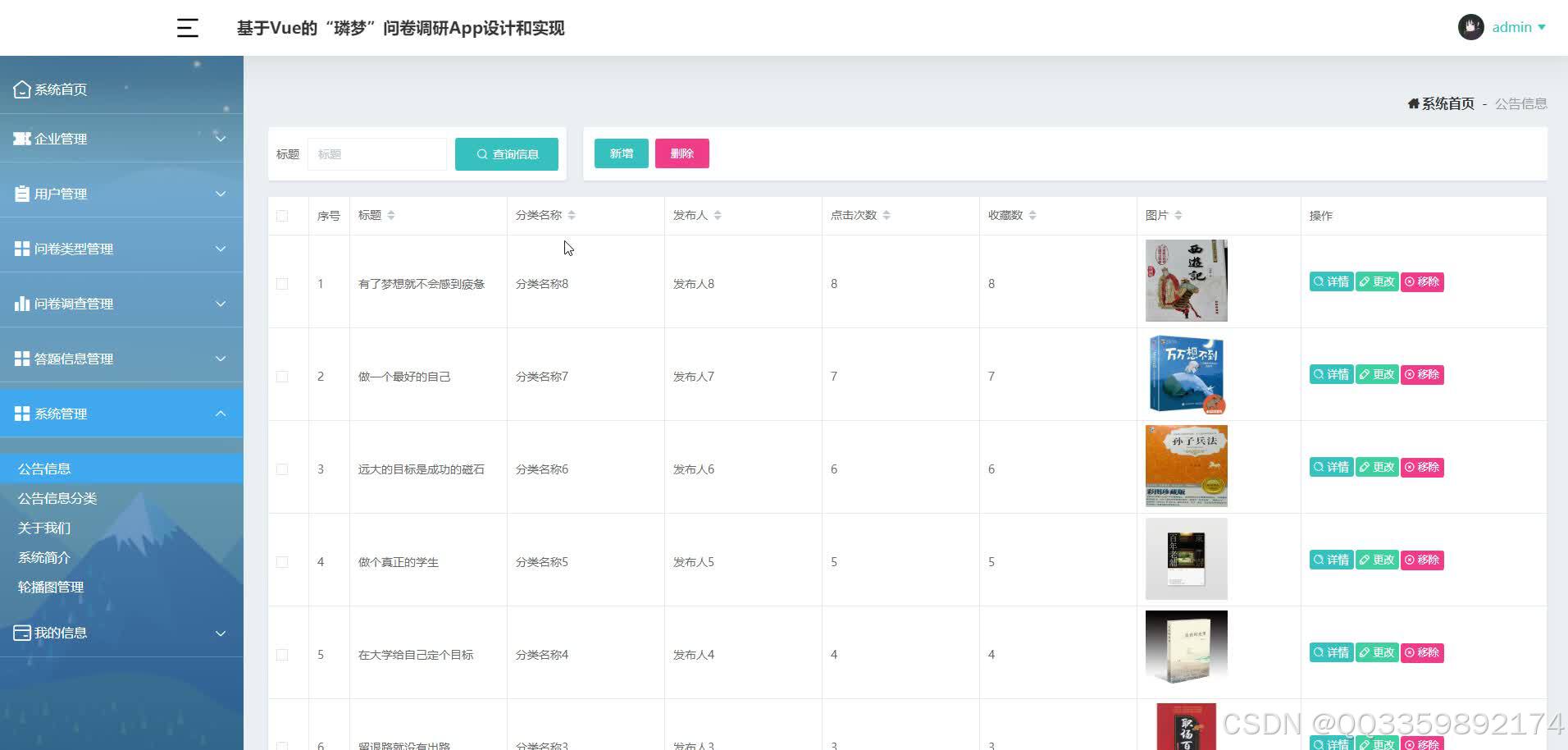The width and height of the screenshot is (1568, 750).
Task: Expand the 问卷调查管理 menu chevron
Action: (x=221, y=304)
